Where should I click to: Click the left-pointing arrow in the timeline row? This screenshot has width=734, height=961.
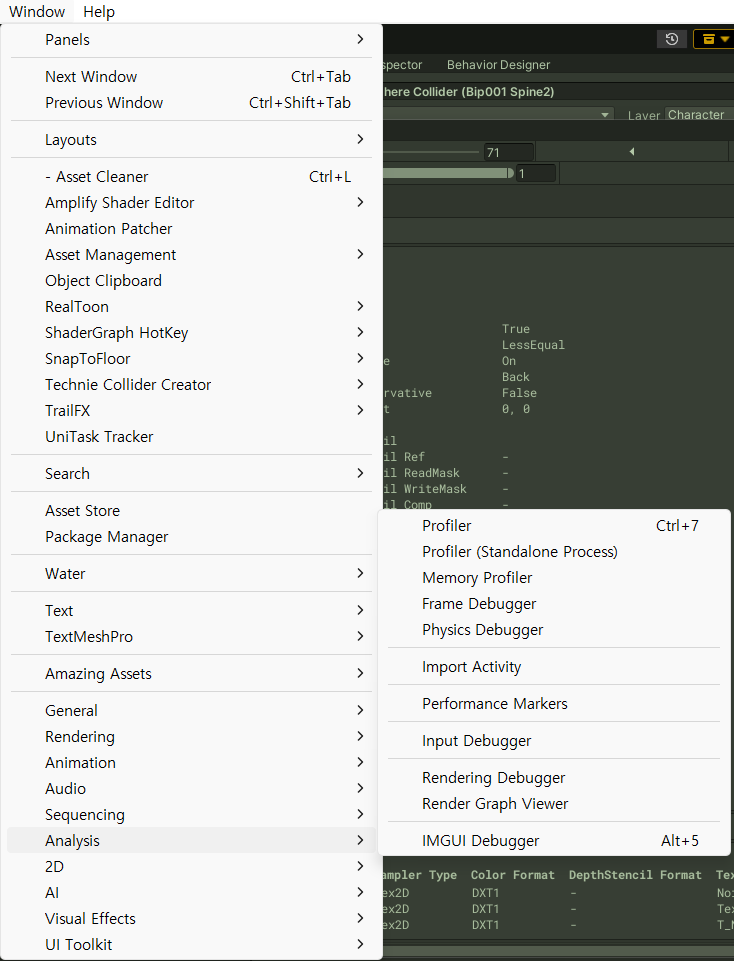coord(632,151)
